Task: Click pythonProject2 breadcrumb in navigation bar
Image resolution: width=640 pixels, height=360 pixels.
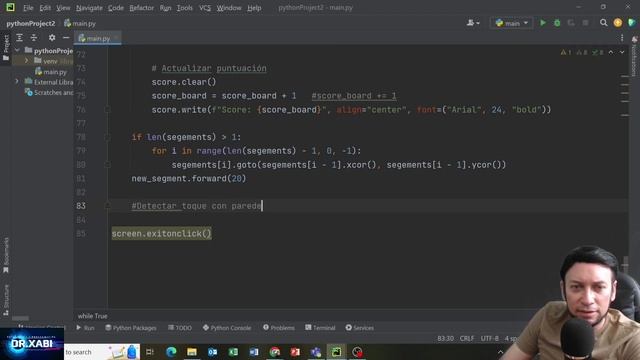Action: point(31,24)
